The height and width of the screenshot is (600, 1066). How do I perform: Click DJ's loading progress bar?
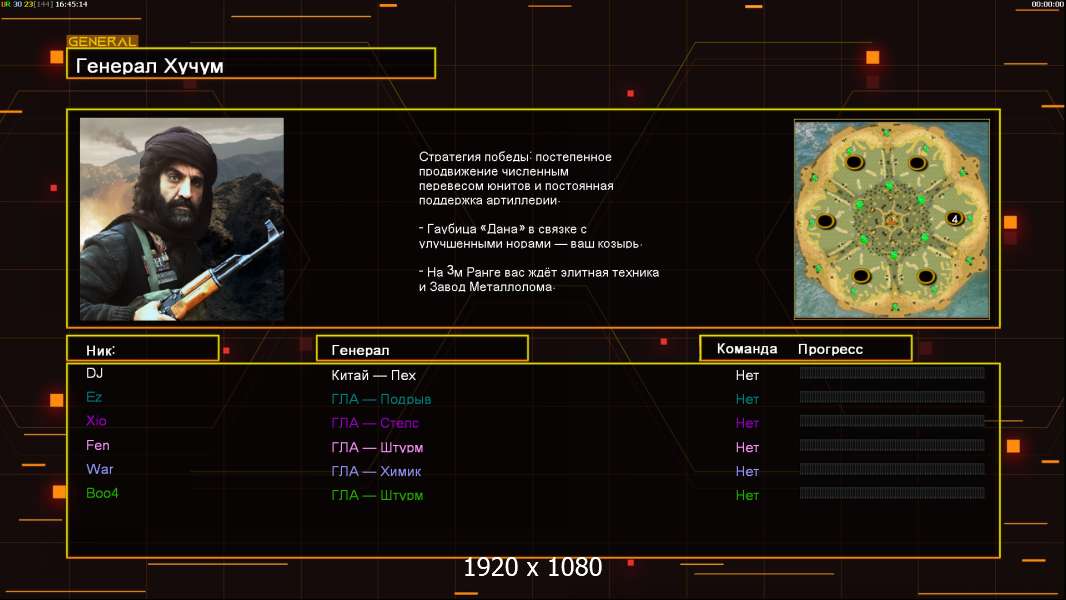click(892, 372)
